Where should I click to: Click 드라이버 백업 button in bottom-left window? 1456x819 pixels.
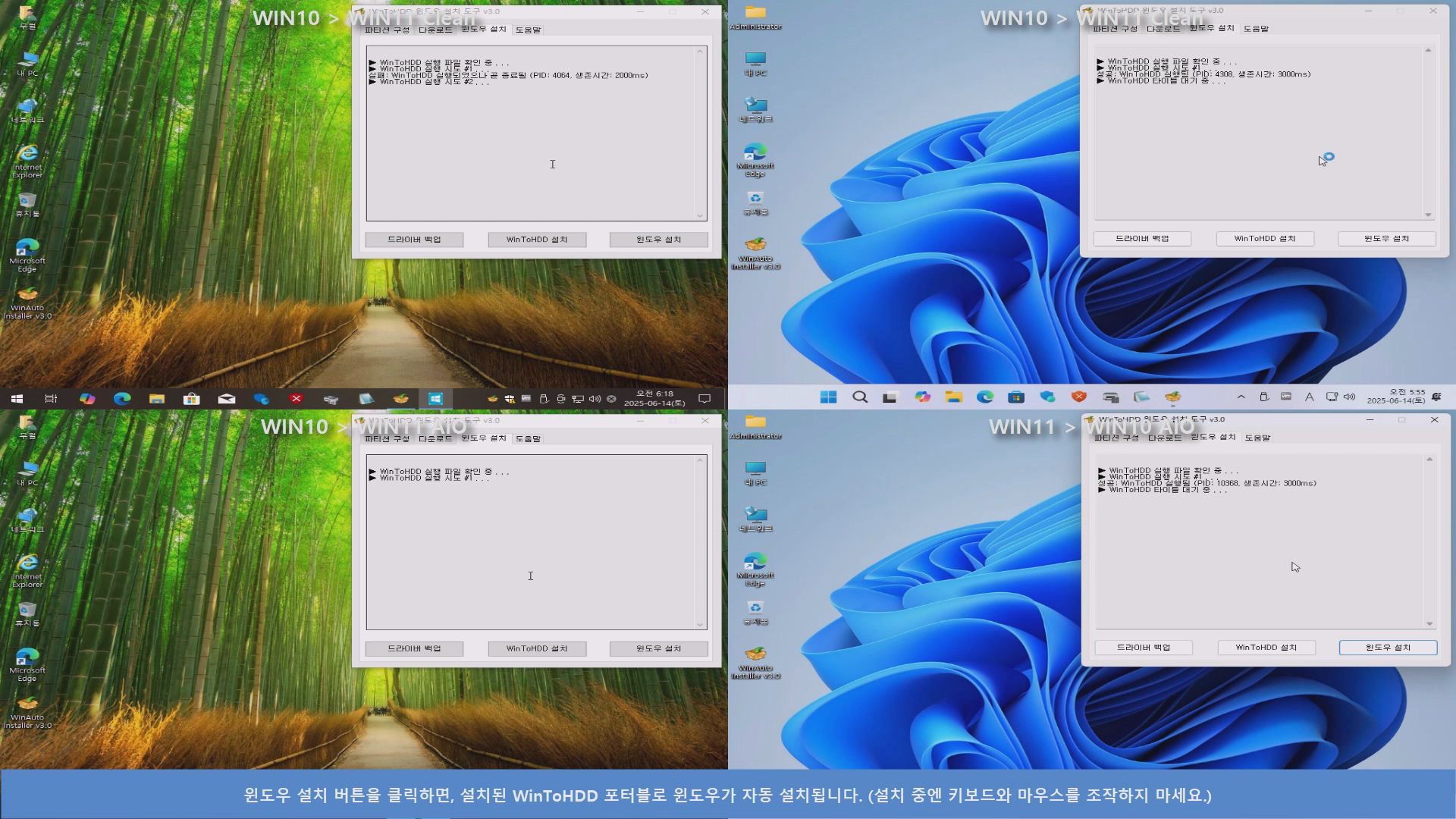414,649
